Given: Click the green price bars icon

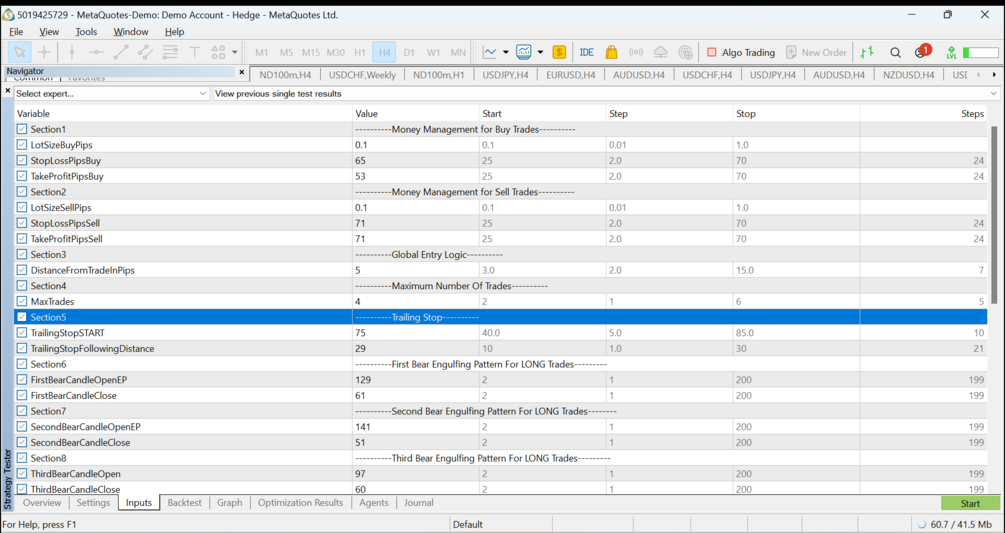Looking at the screenshot, I should coord(867,53).
